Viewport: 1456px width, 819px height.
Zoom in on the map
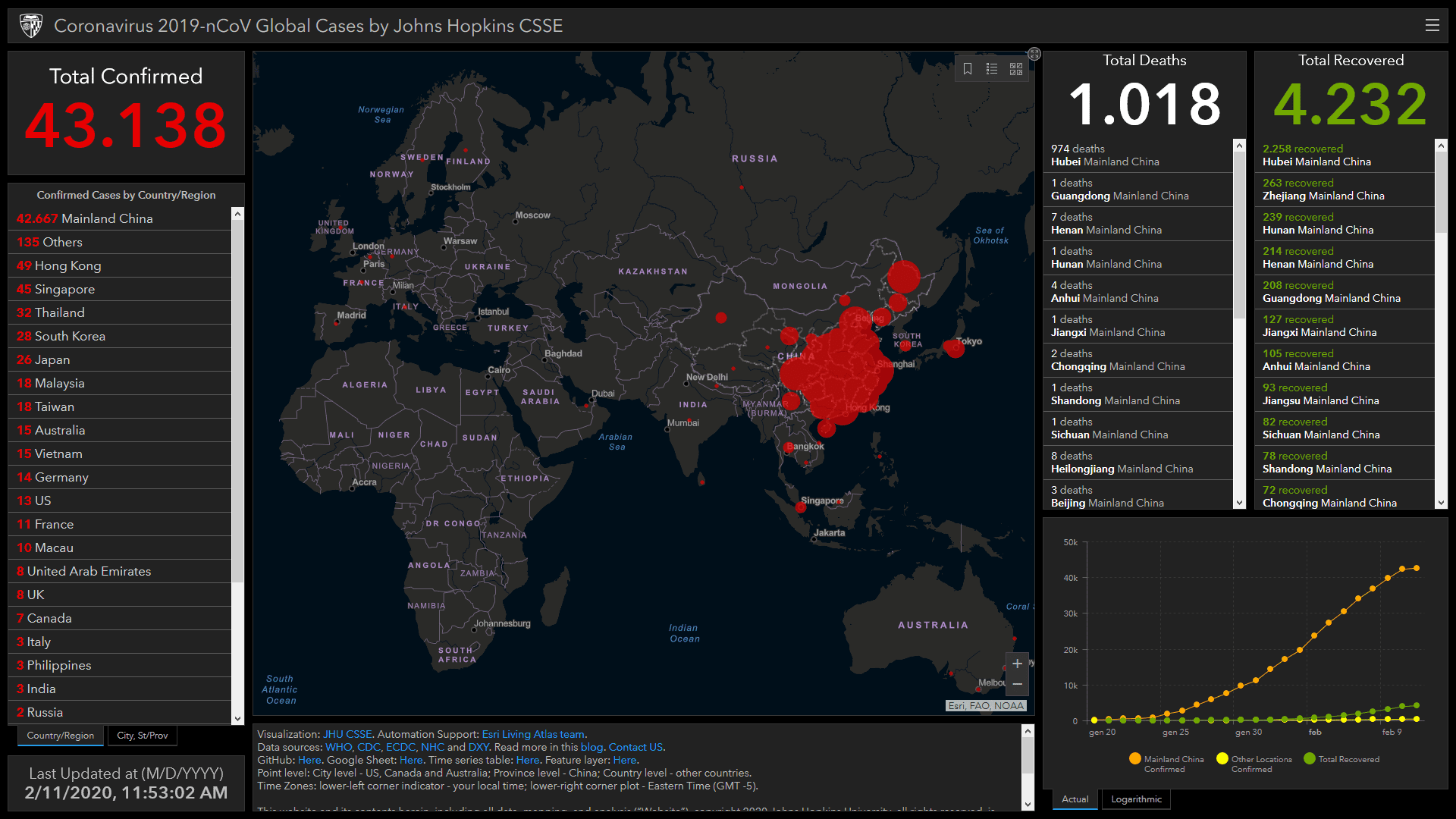(x=1017, y=664)
